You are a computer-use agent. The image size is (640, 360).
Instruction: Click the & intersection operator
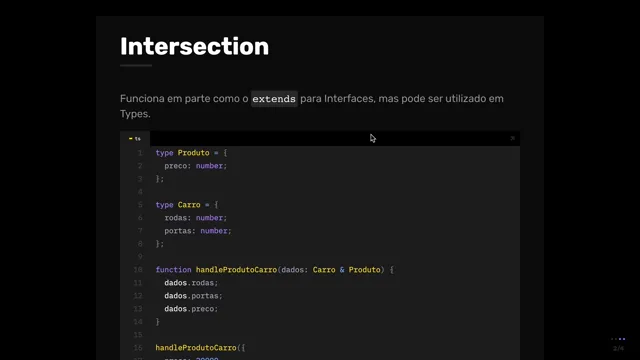(x=342, y=270)
